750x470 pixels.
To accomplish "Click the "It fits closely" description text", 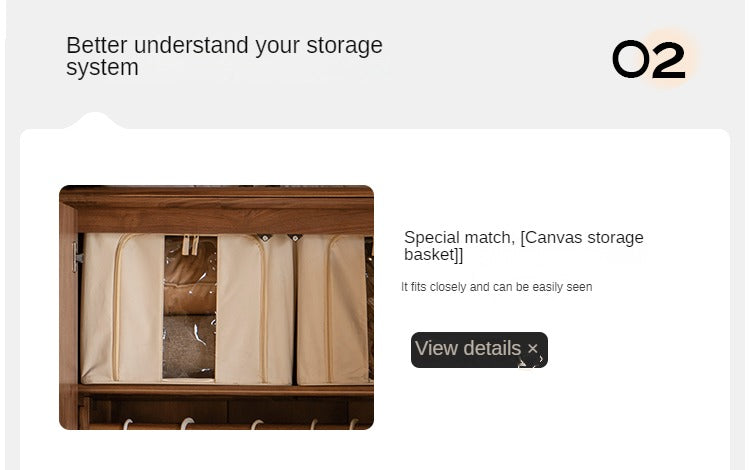I will pyautogui.click(x=496, y=287).
